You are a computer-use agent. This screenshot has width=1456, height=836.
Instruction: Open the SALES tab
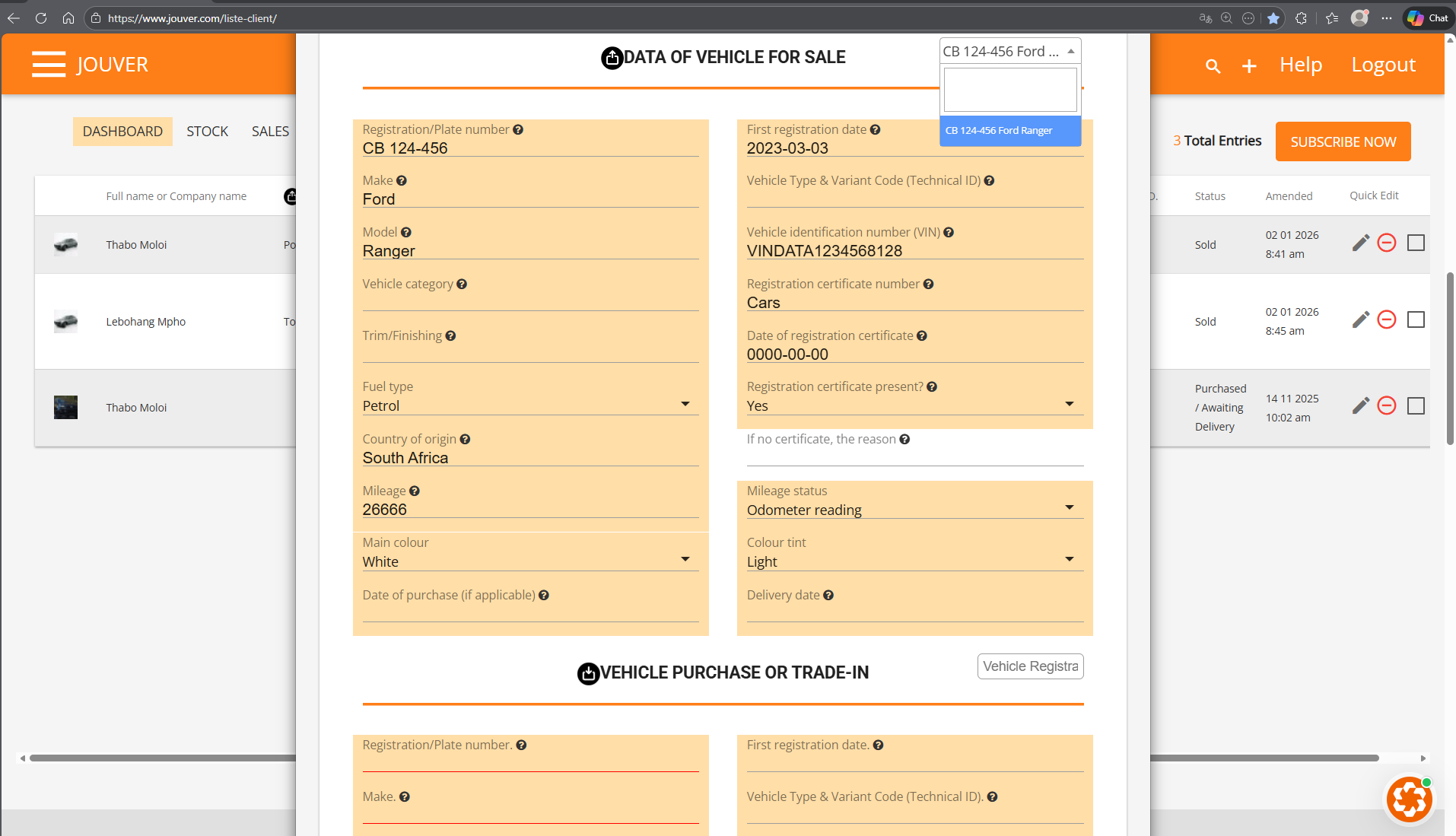pos(270,132)
